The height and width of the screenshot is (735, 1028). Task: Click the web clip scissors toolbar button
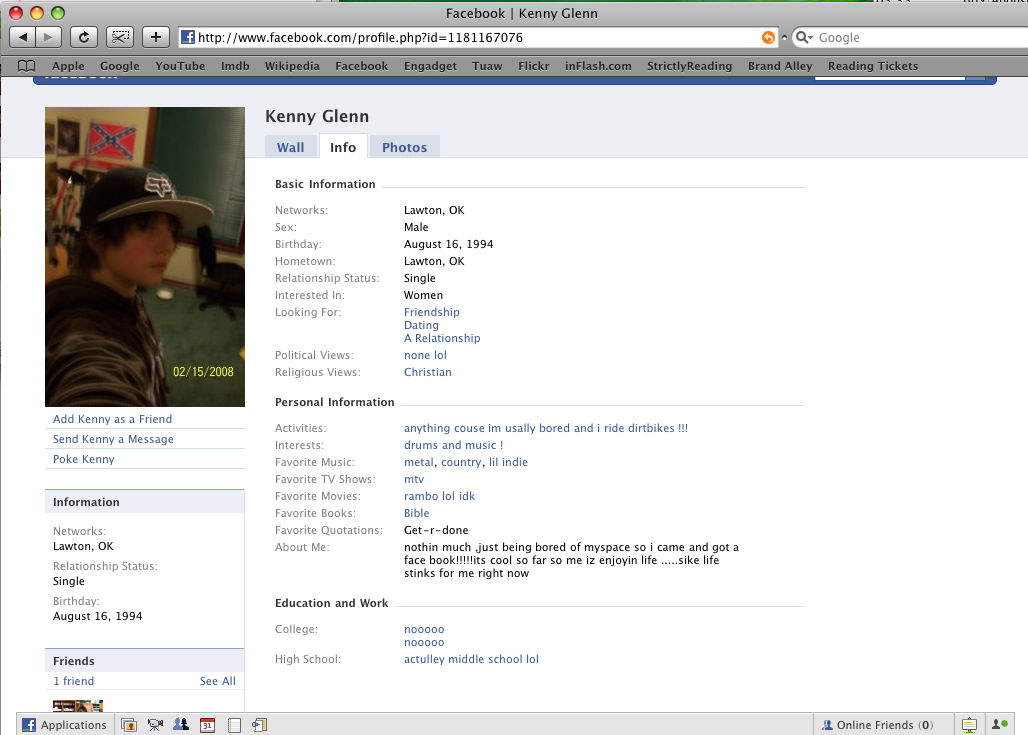tap(120, 37)
